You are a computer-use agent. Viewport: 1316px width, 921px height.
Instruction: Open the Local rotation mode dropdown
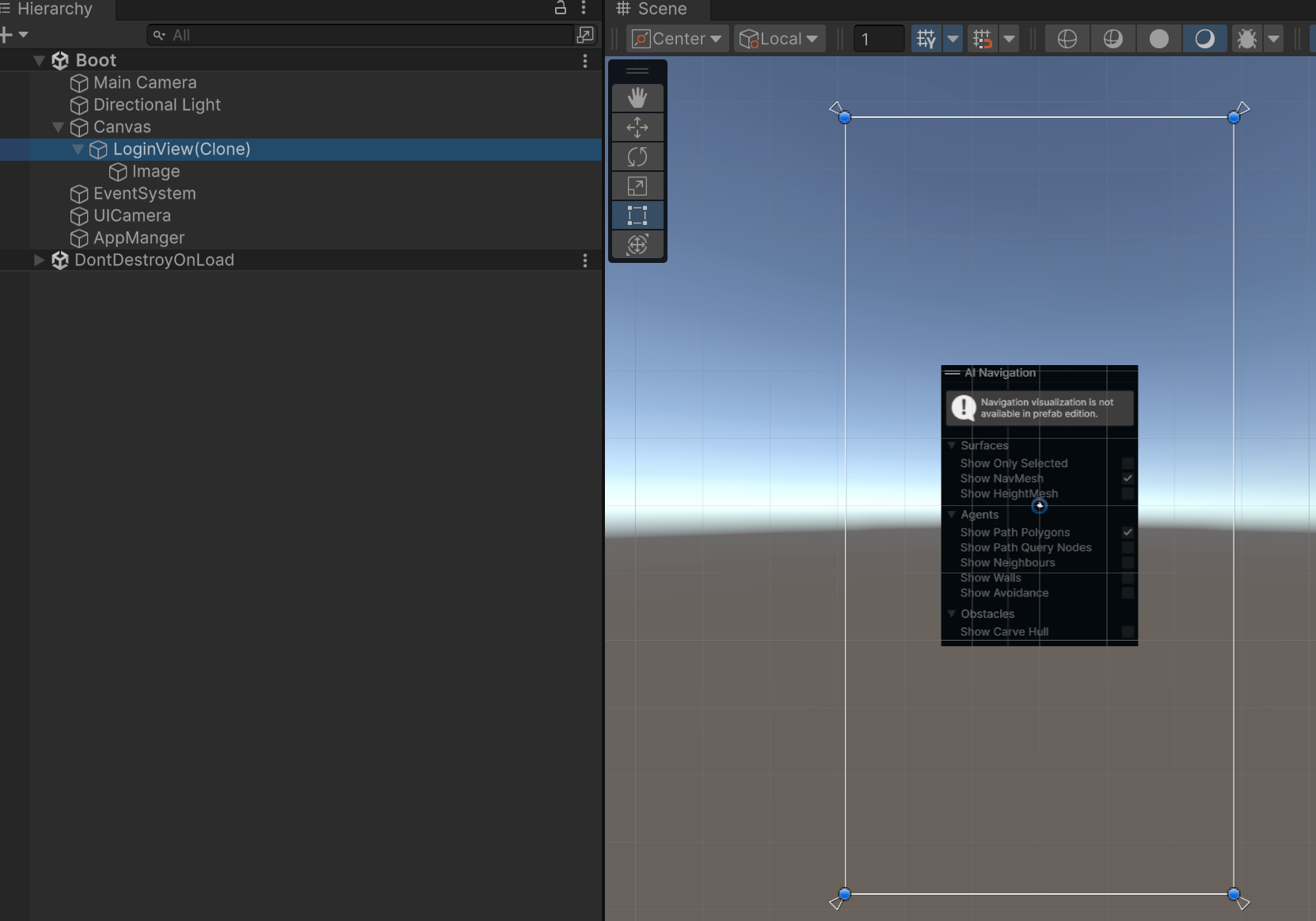pyautogui.click(x=779, y=39)
